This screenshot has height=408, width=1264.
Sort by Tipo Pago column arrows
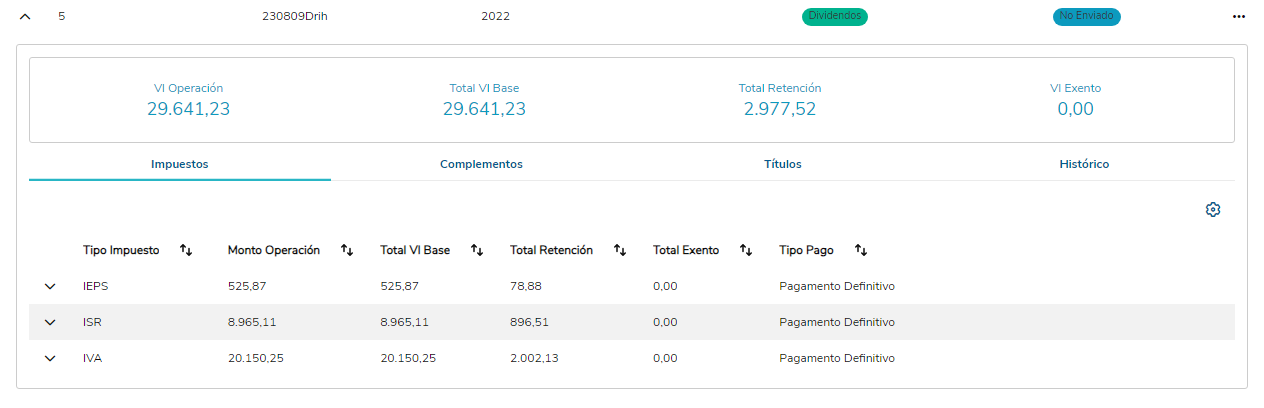click(x=861, y=250)
